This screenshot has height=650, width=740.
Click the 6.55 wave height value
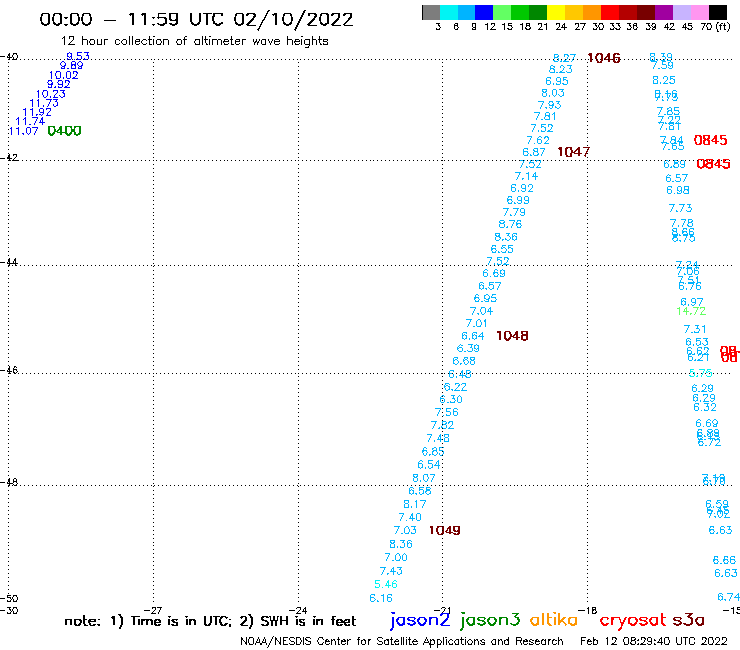coord(502,249)
